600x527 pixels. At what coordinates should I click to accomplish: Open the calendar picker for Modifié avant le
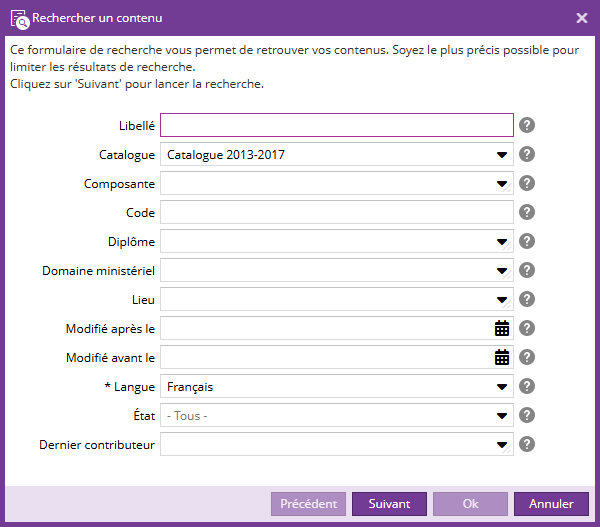coord(502,357)
